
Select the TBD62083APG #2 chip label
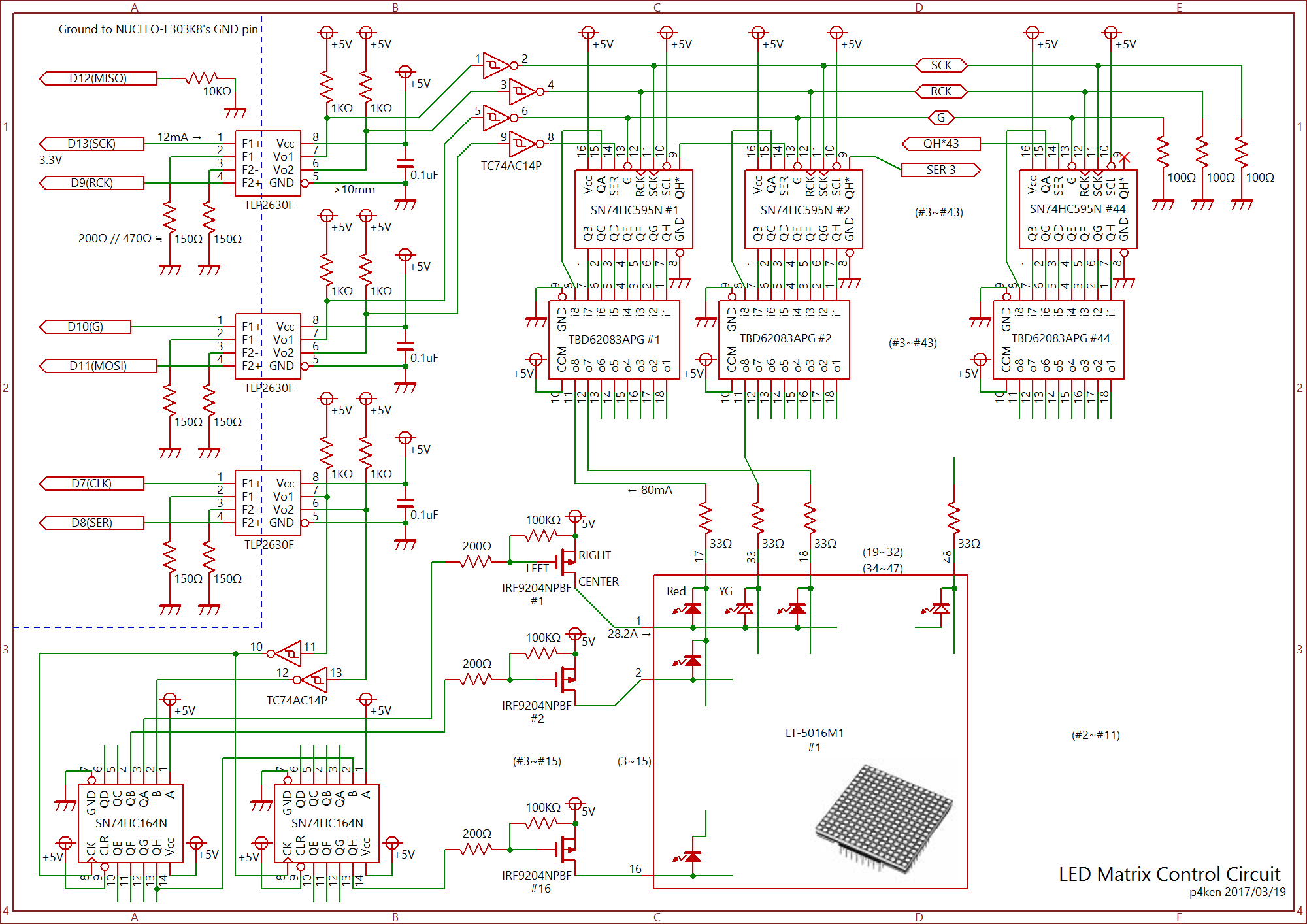(786, 338)
